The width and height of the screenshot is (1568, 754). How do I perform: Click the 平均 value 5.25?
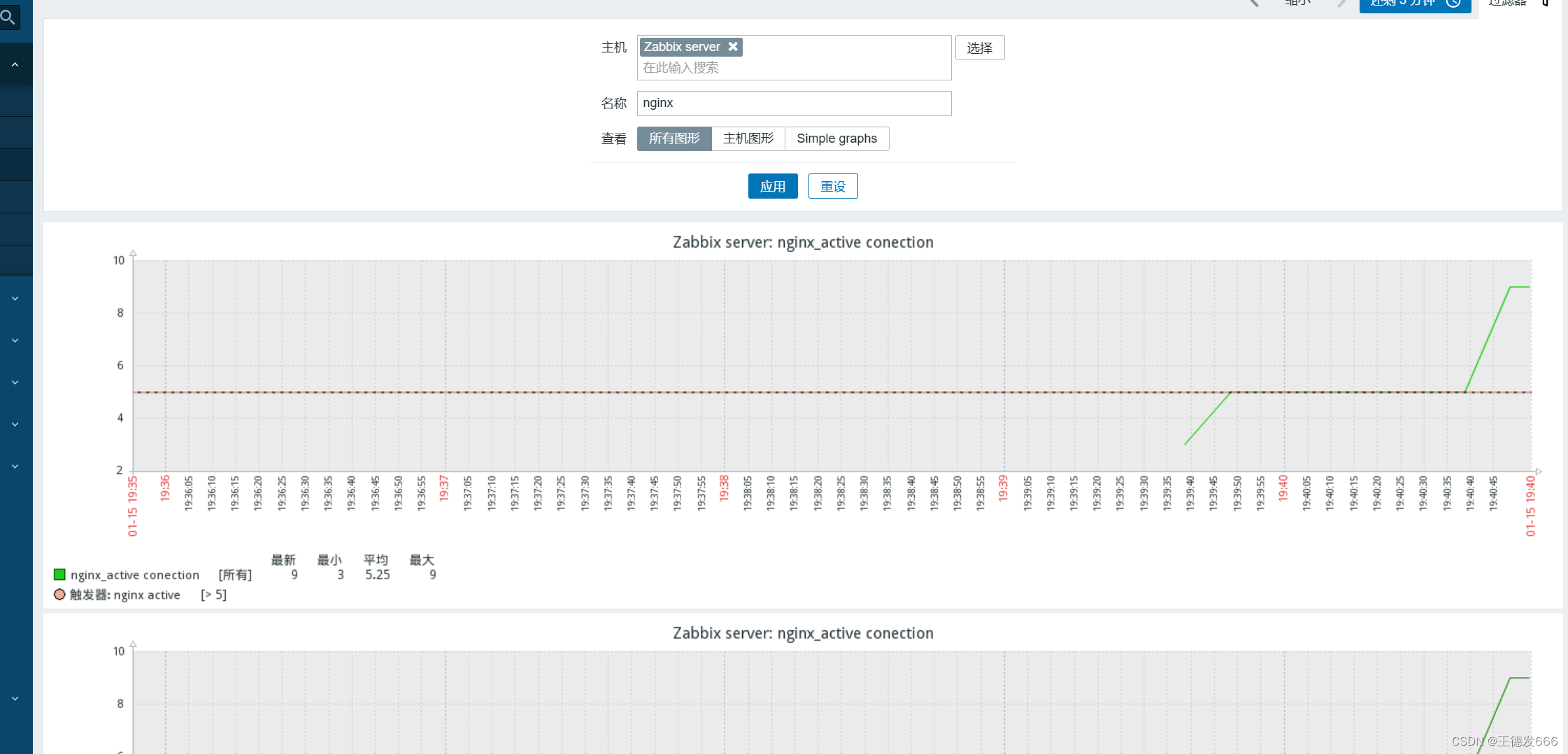pos(378,575)
